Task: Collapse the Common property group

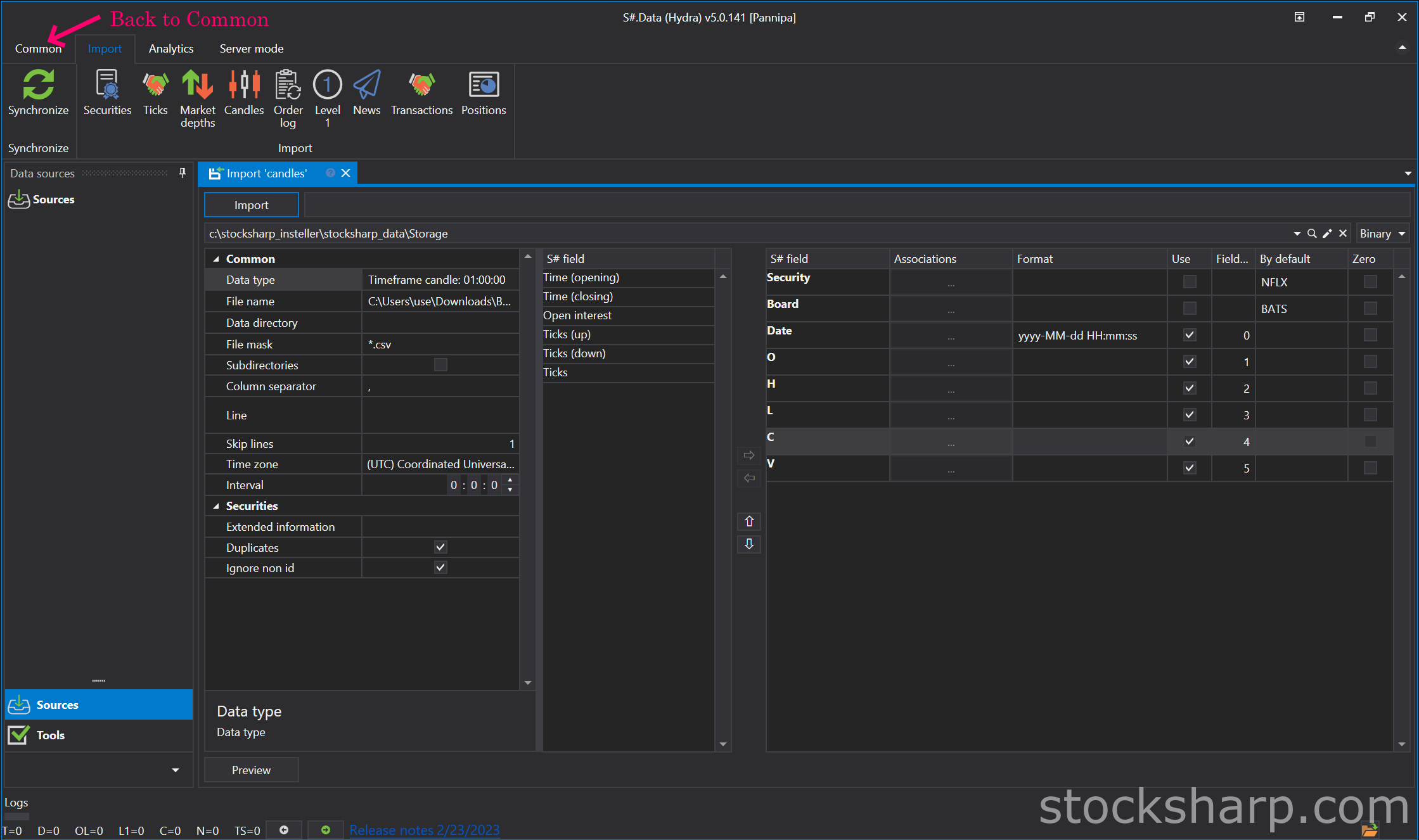Action: (216, 259)
